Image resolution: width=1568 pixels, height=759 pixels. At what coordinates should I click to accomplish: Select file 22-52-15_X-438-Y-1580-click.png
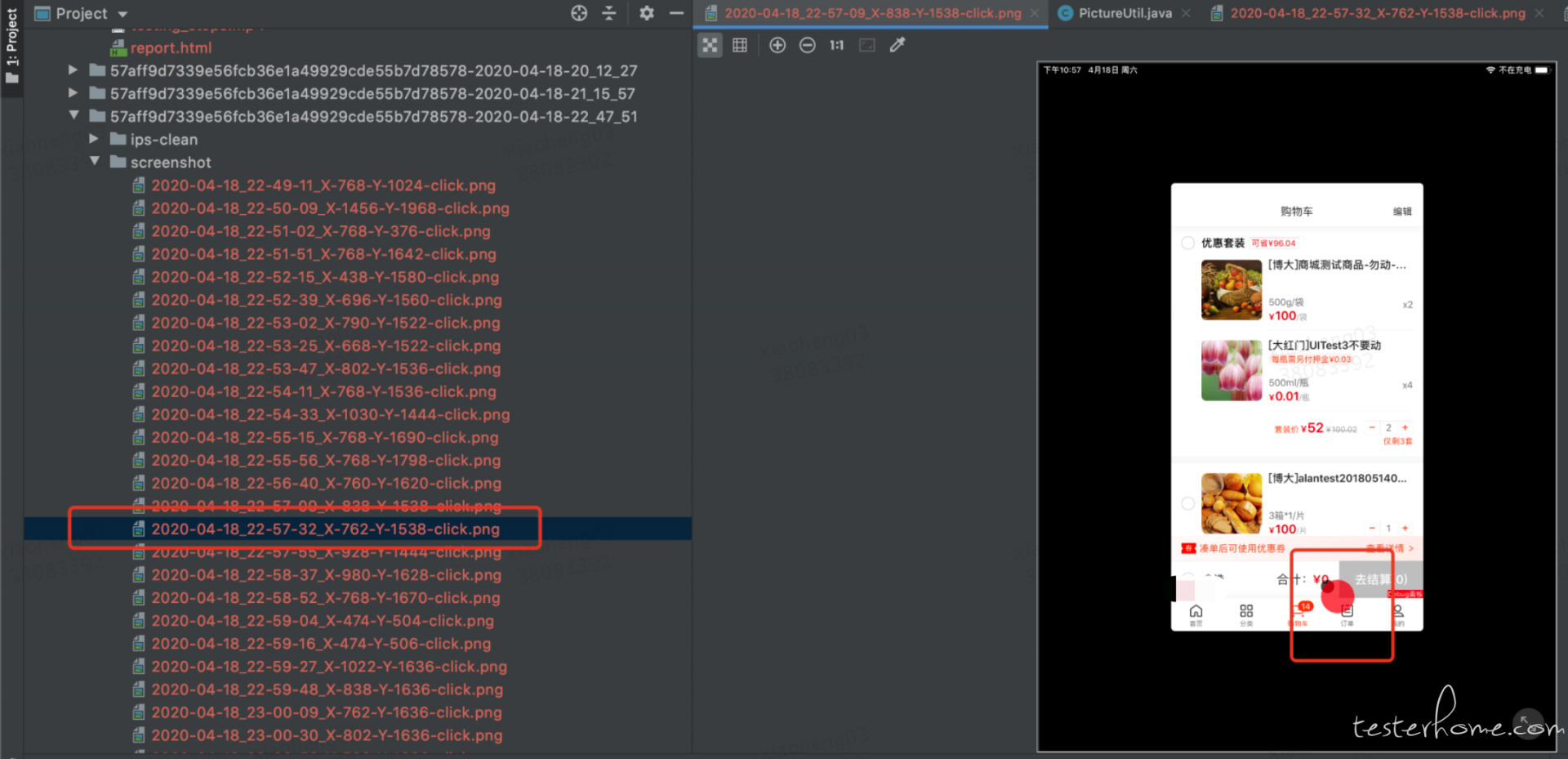[x=325, y=277]
